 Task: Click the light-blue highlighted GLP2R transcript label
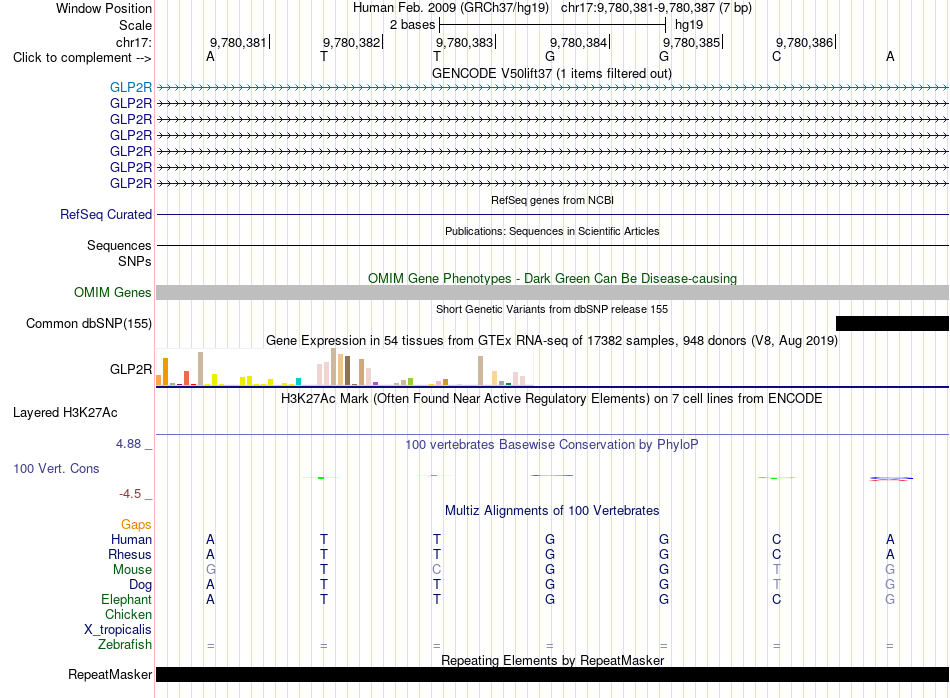[x=131, y=87]
